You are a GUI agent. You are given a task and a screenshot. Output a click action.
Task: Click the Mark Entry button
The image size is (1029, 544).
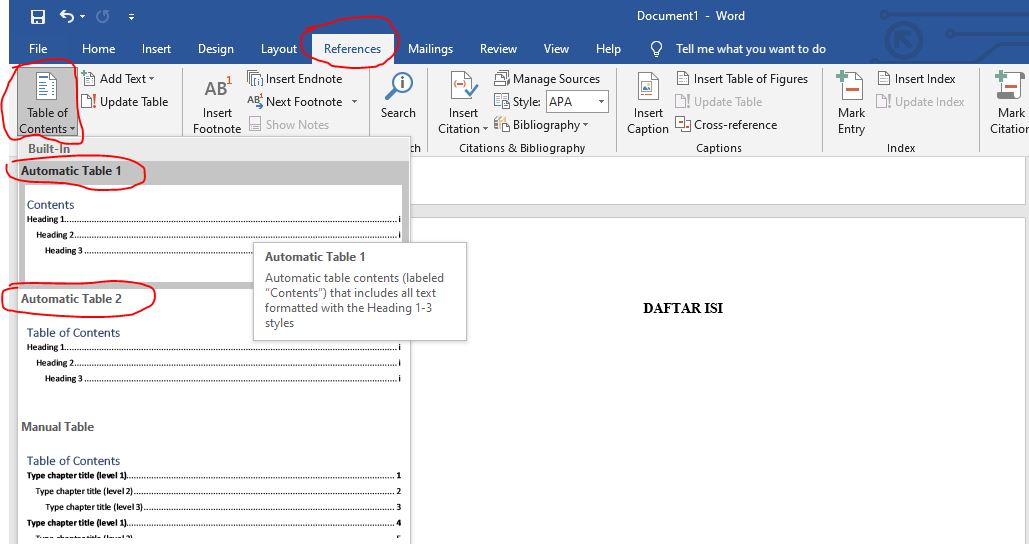(851, 103)
